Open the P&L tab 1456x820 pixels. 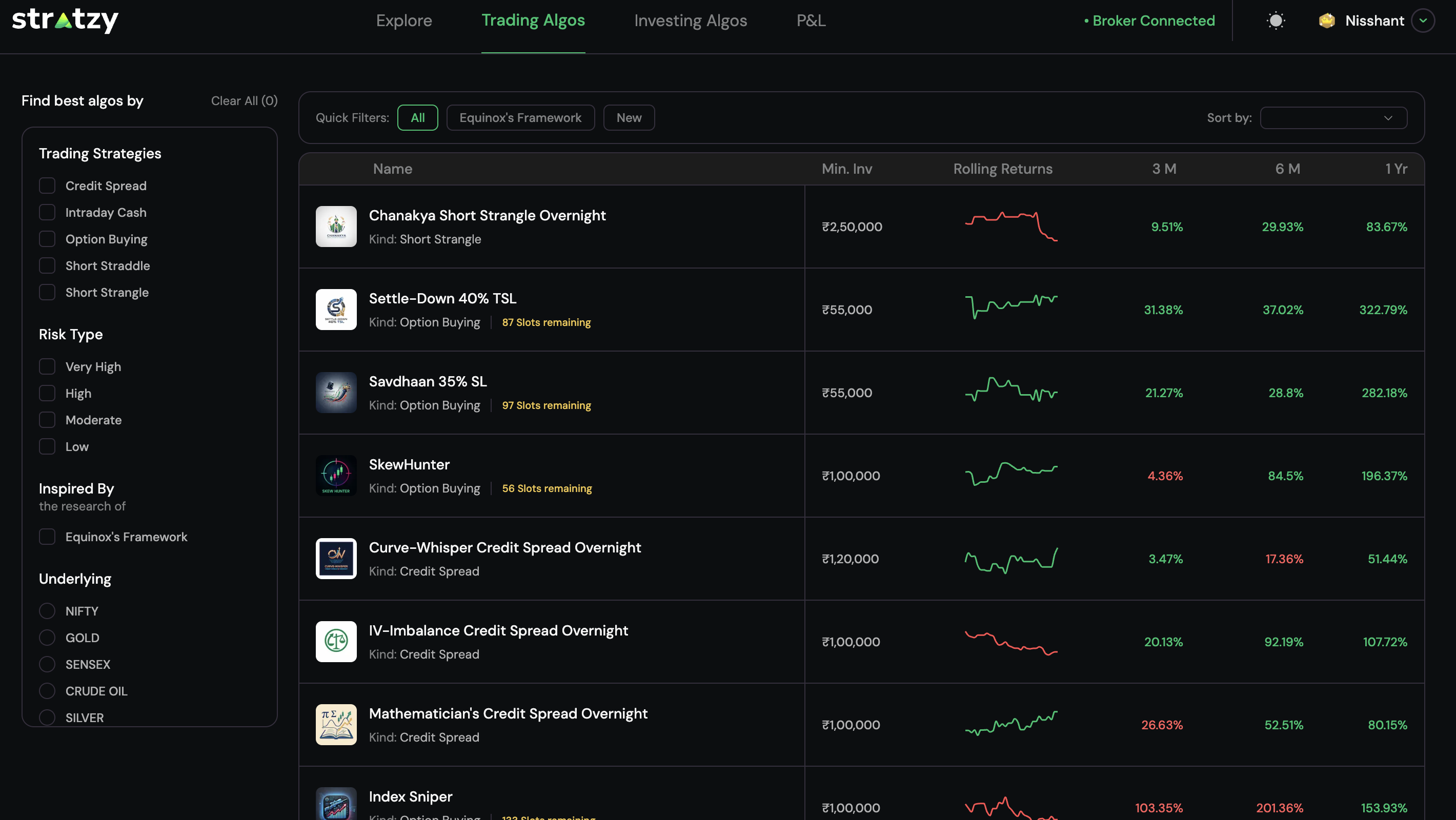click(x=811, y=21)
